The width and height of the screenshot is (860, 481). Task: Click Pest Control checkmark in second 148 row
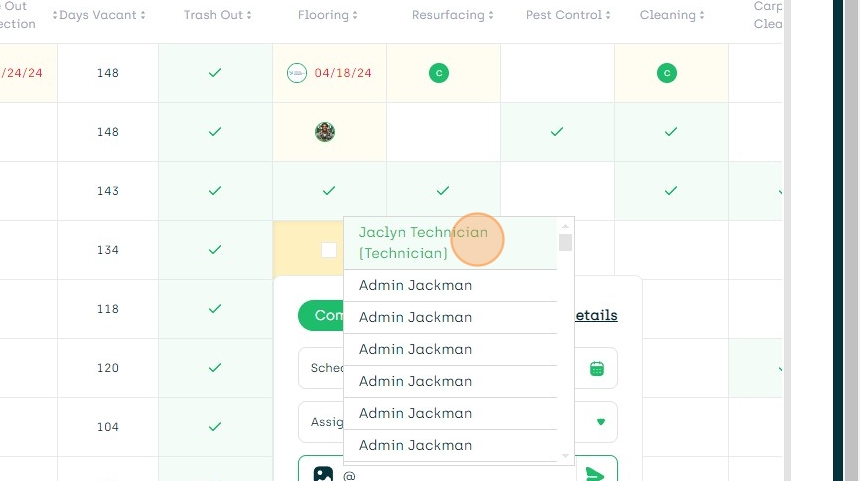click(557, 132)
